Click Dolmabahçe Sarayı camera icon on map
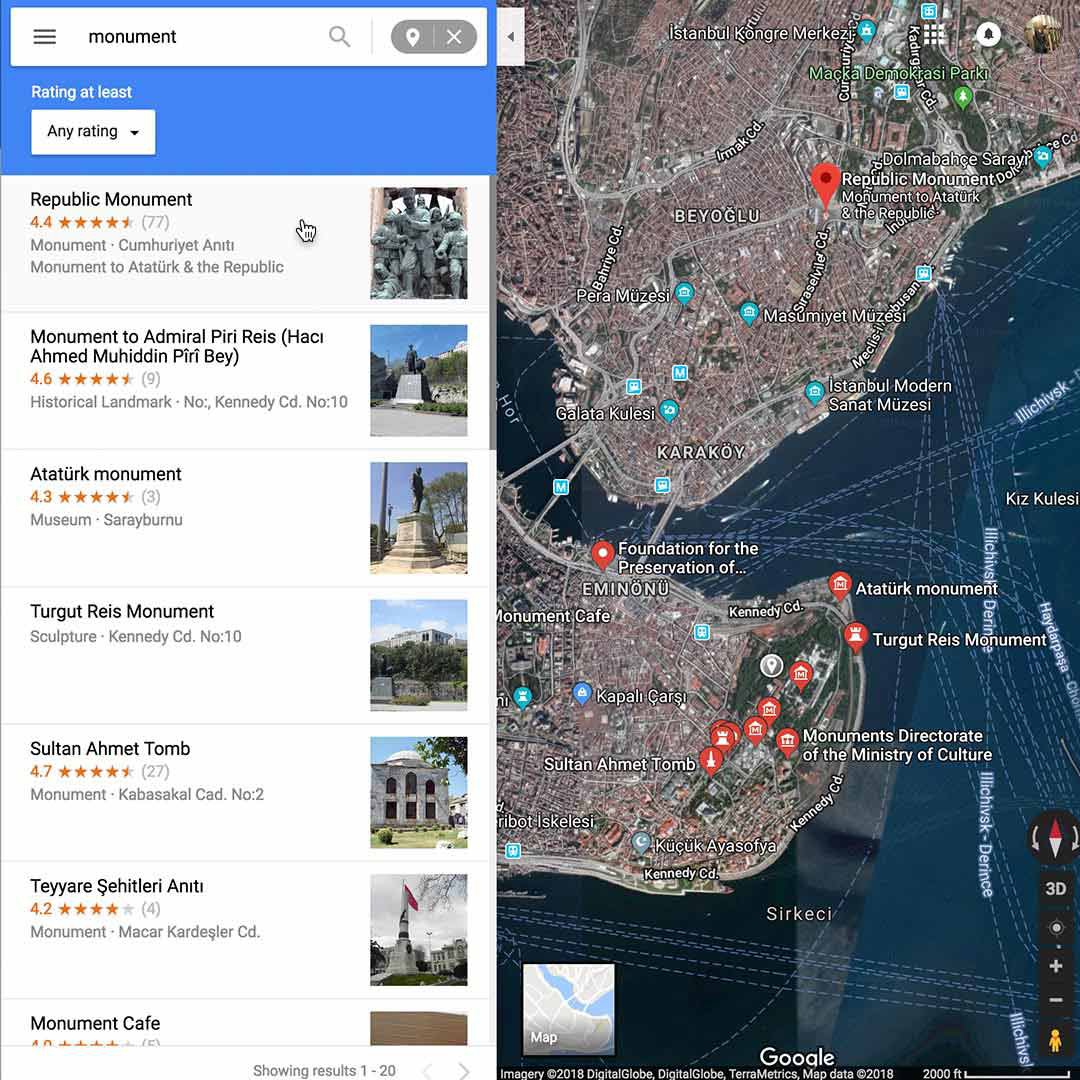Image resolution: width=1080 pixels, height=1080 pixels. (x=1043, y=157)
